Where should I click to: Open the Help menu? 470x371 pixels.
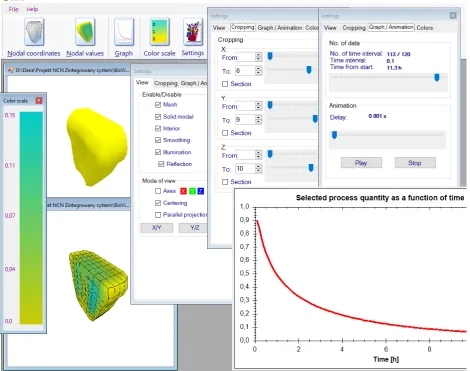coord(32,9)
